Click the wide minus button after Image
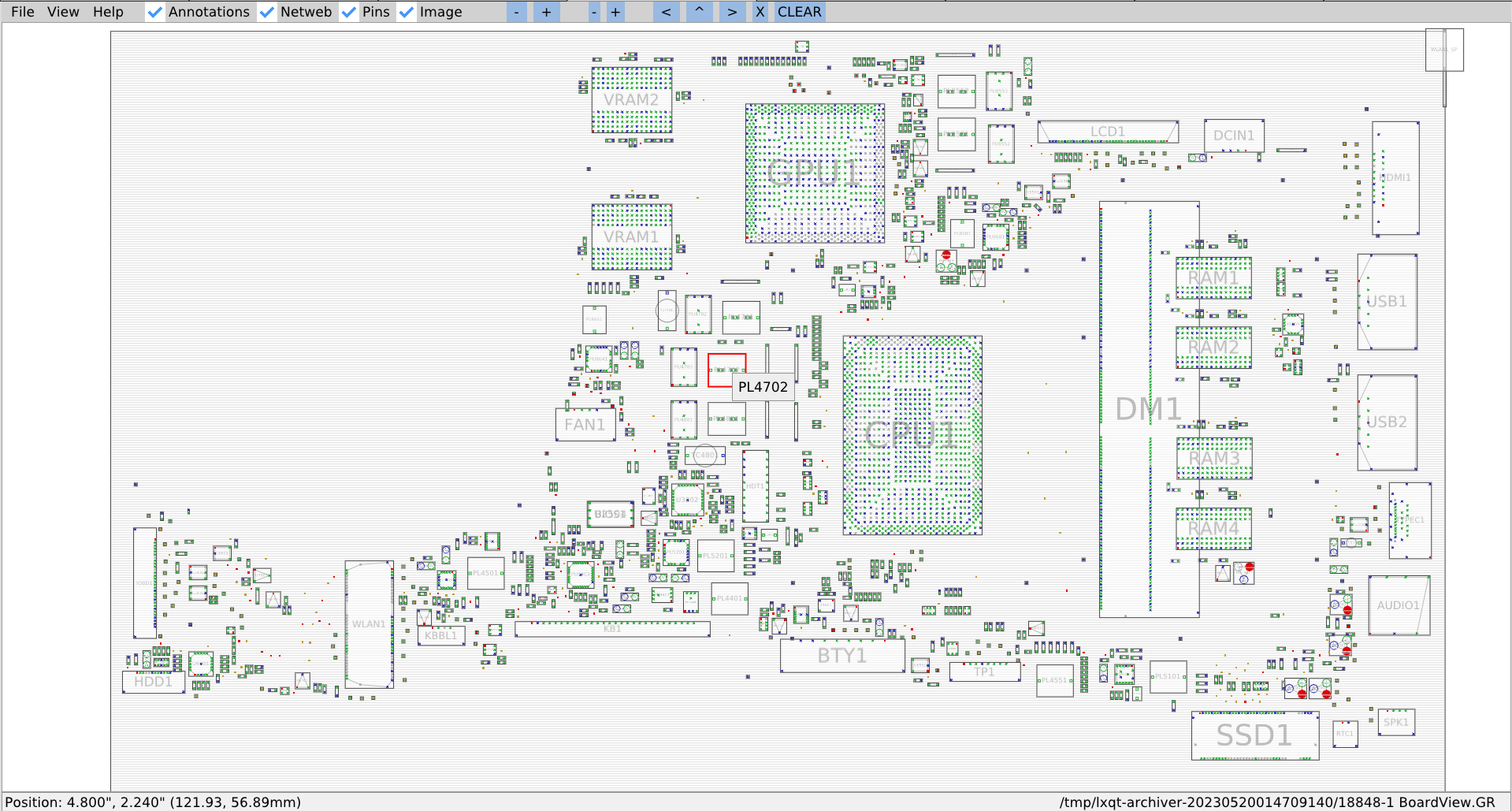 coord(516,12)
